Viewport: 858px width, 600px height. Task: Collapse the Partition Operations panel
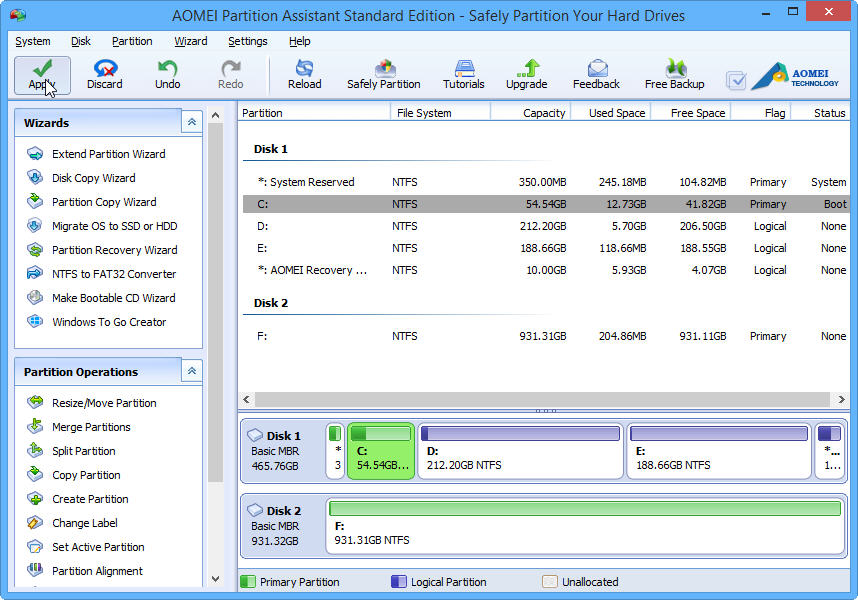[192, 371]
